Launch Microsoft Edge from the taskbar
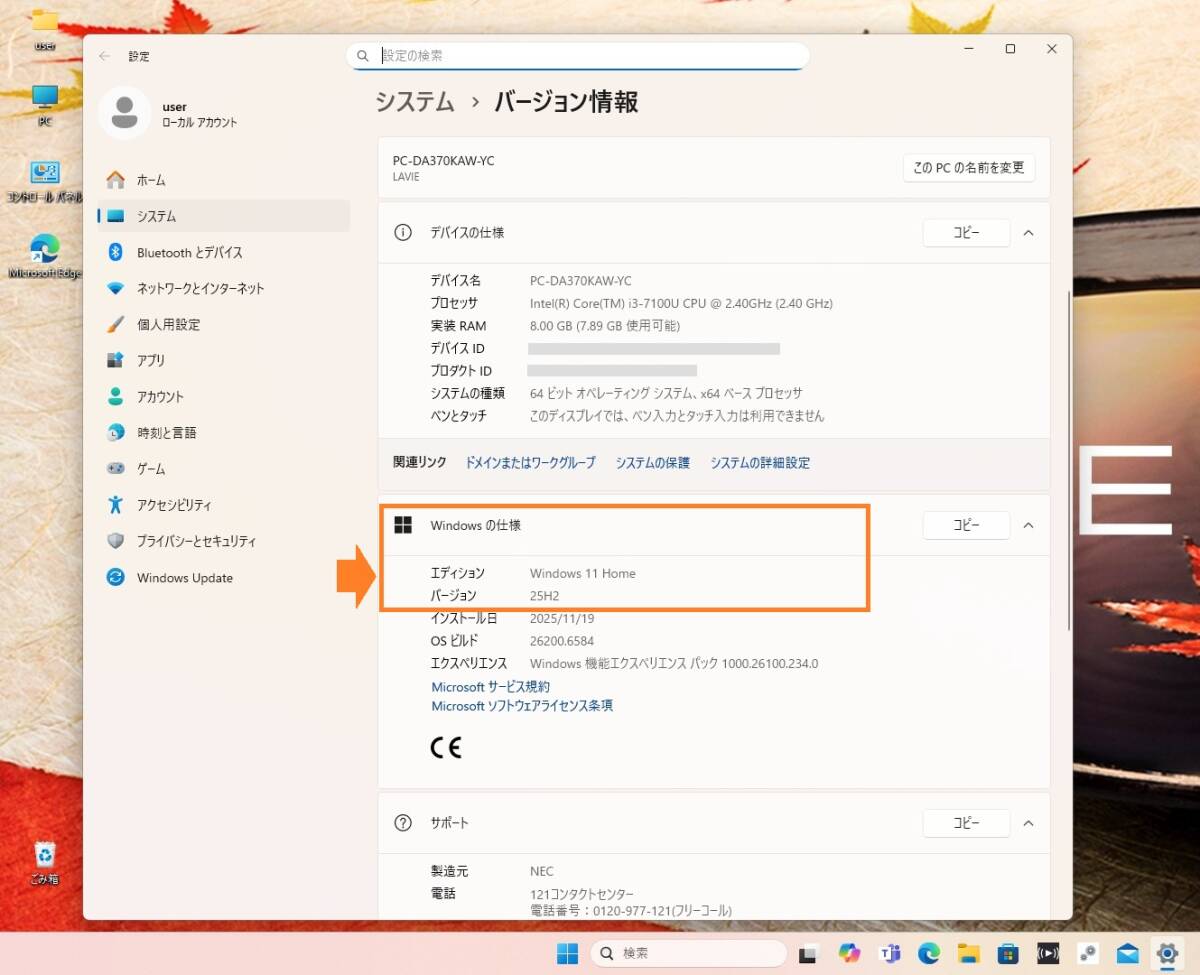 pos(928,953)
